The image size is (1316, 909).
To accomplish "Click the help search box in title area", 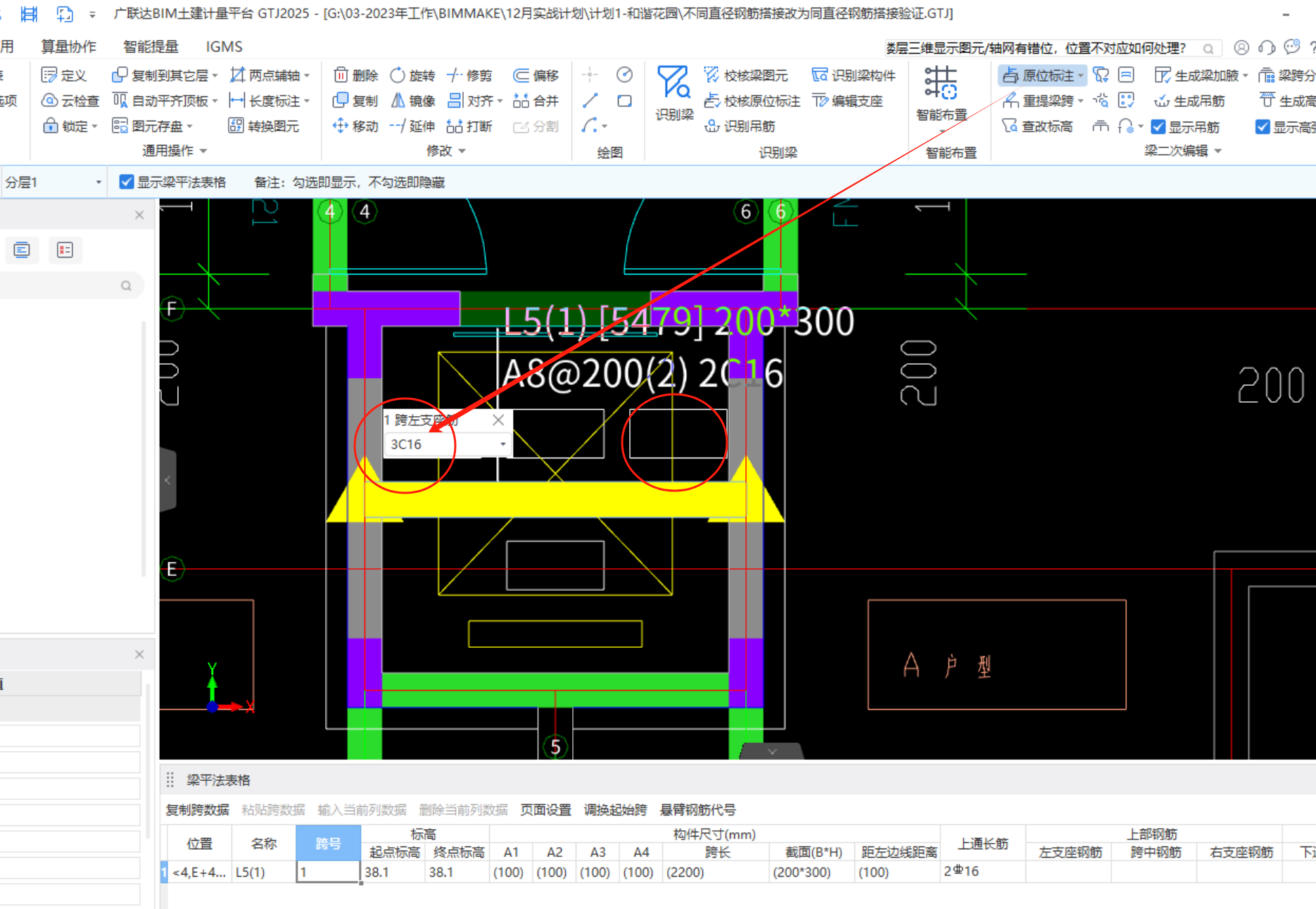I will tap(1053, 48).
